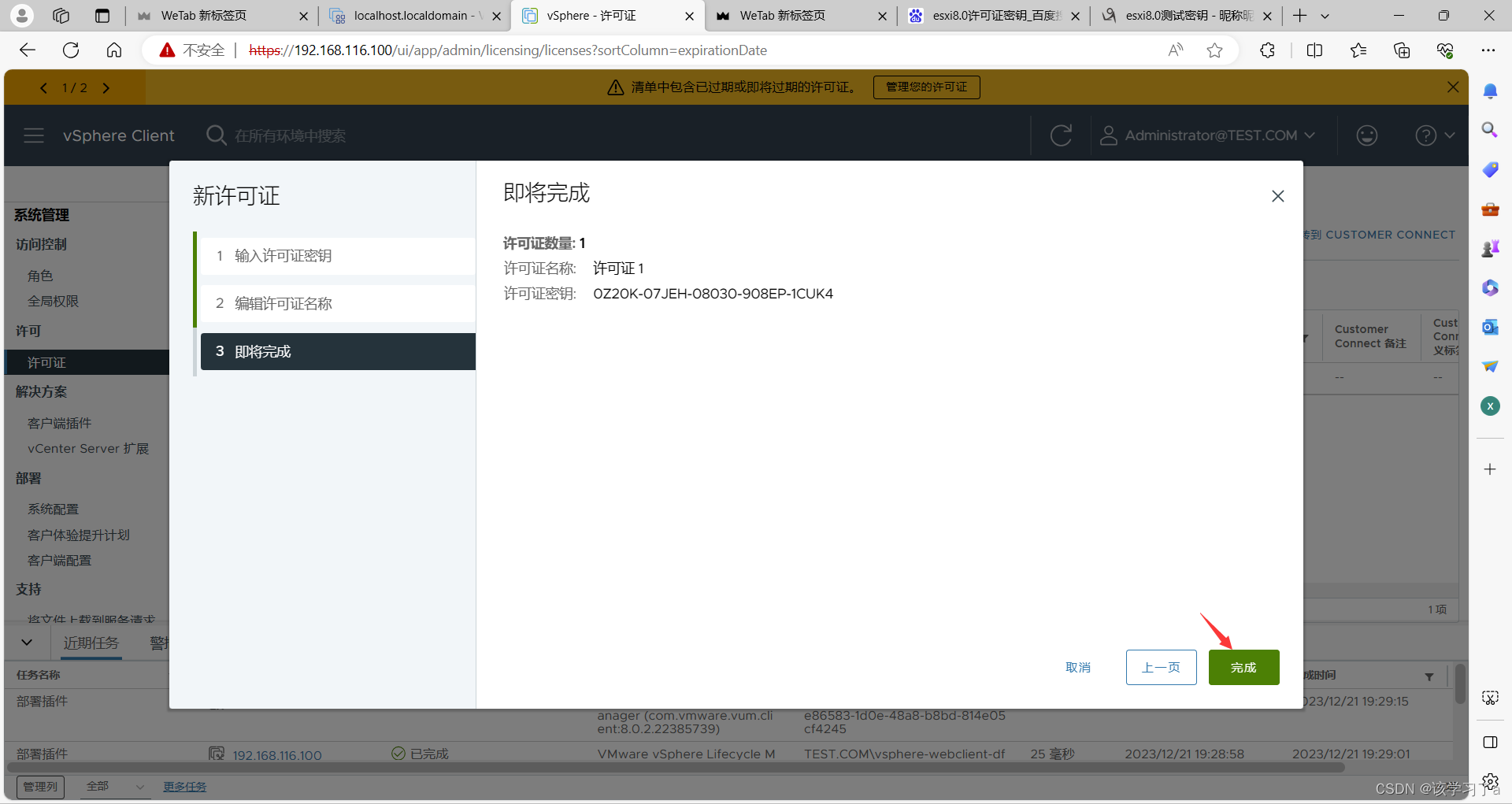Show next banner notification arrow
This screenshot has width=1512, height=804.
[106, 87]
